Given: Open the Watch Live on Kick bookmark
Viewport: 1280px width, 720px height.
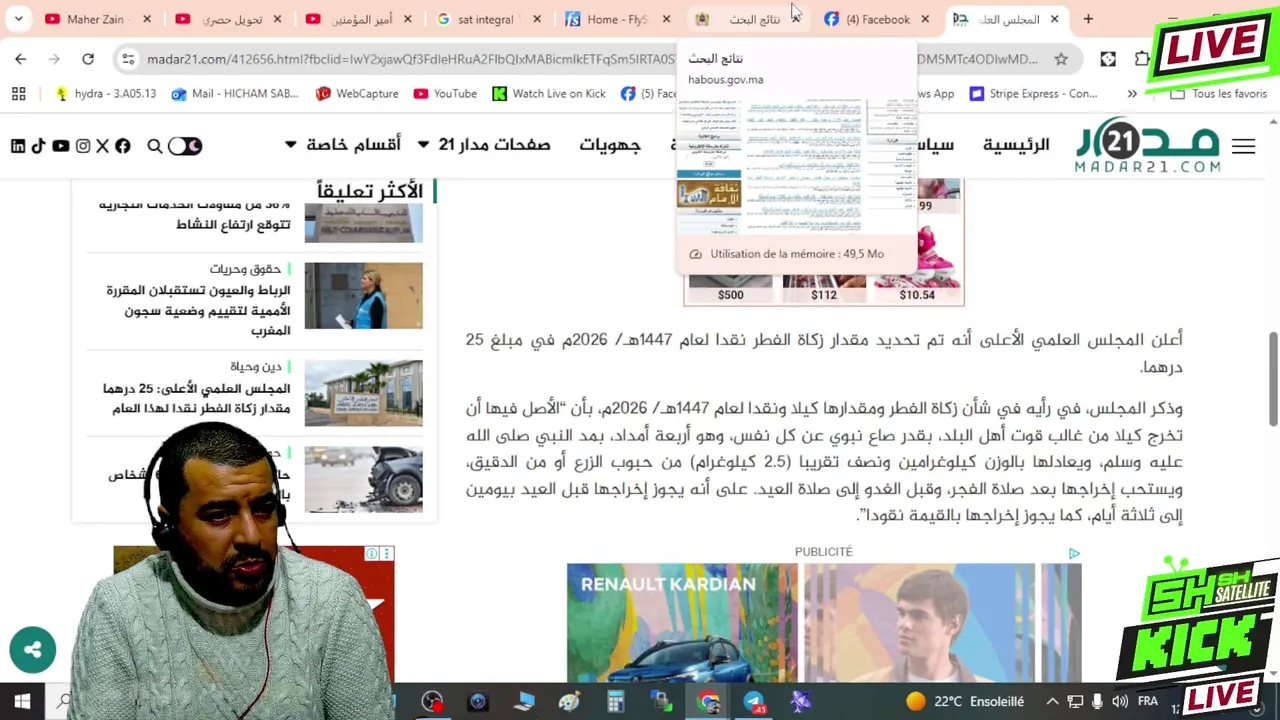Looking at the screenshot, I should click(549, 93).
